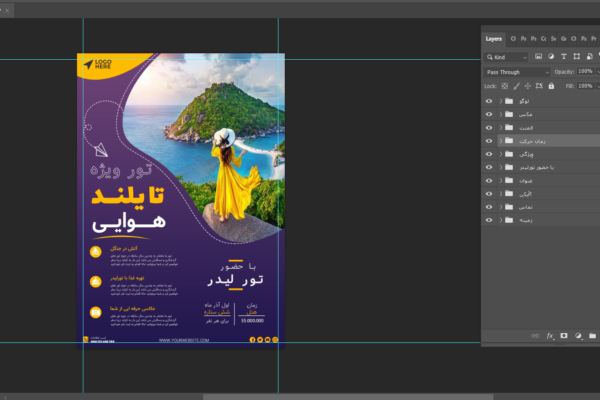The image size is (600, 400).
Task: Click the adjustment layer filter icon
Action: pyautogui.click(x=550, y=57)
